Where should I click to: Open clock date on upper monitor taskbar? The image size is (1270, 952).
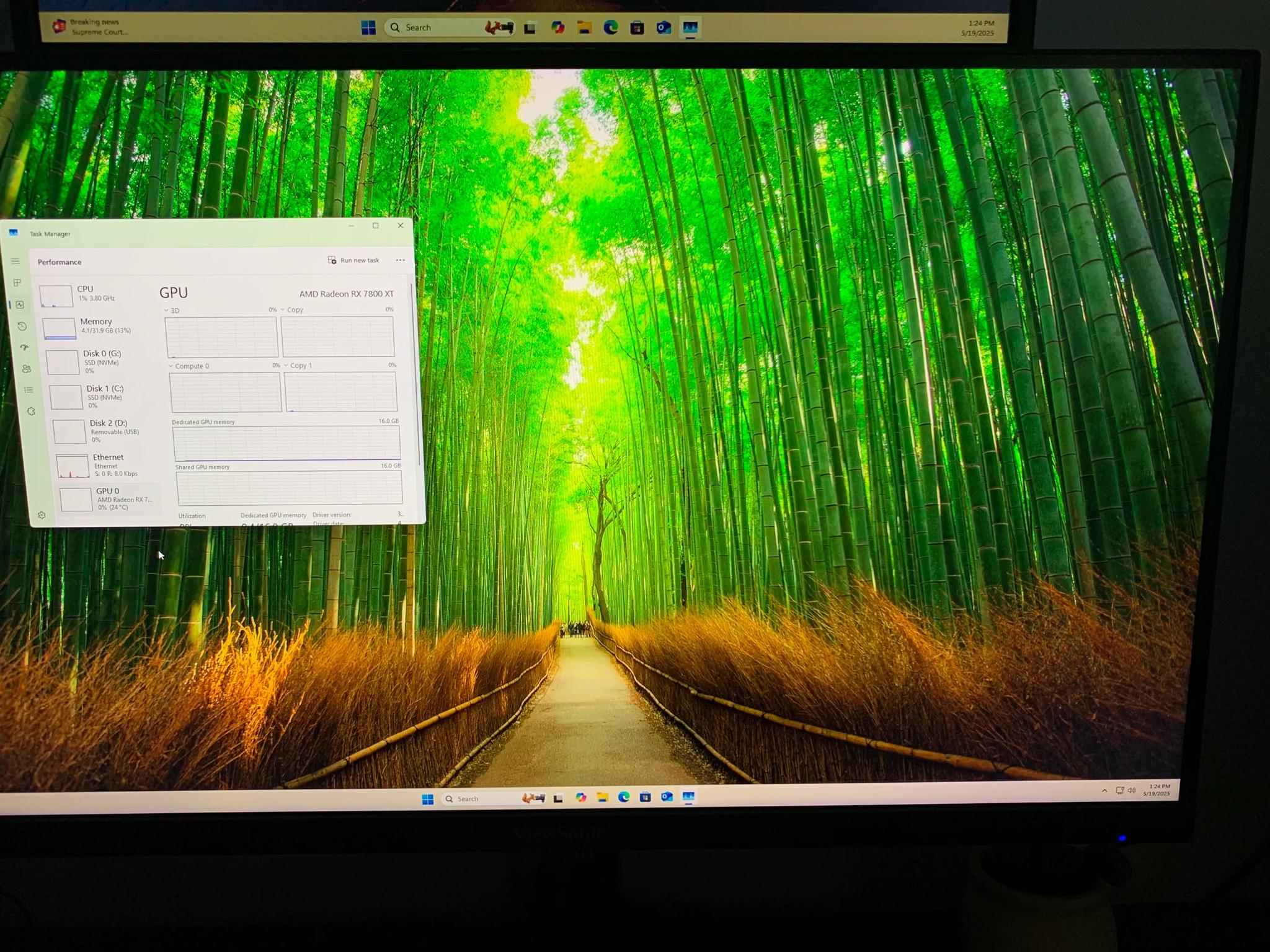click(977, 28)
